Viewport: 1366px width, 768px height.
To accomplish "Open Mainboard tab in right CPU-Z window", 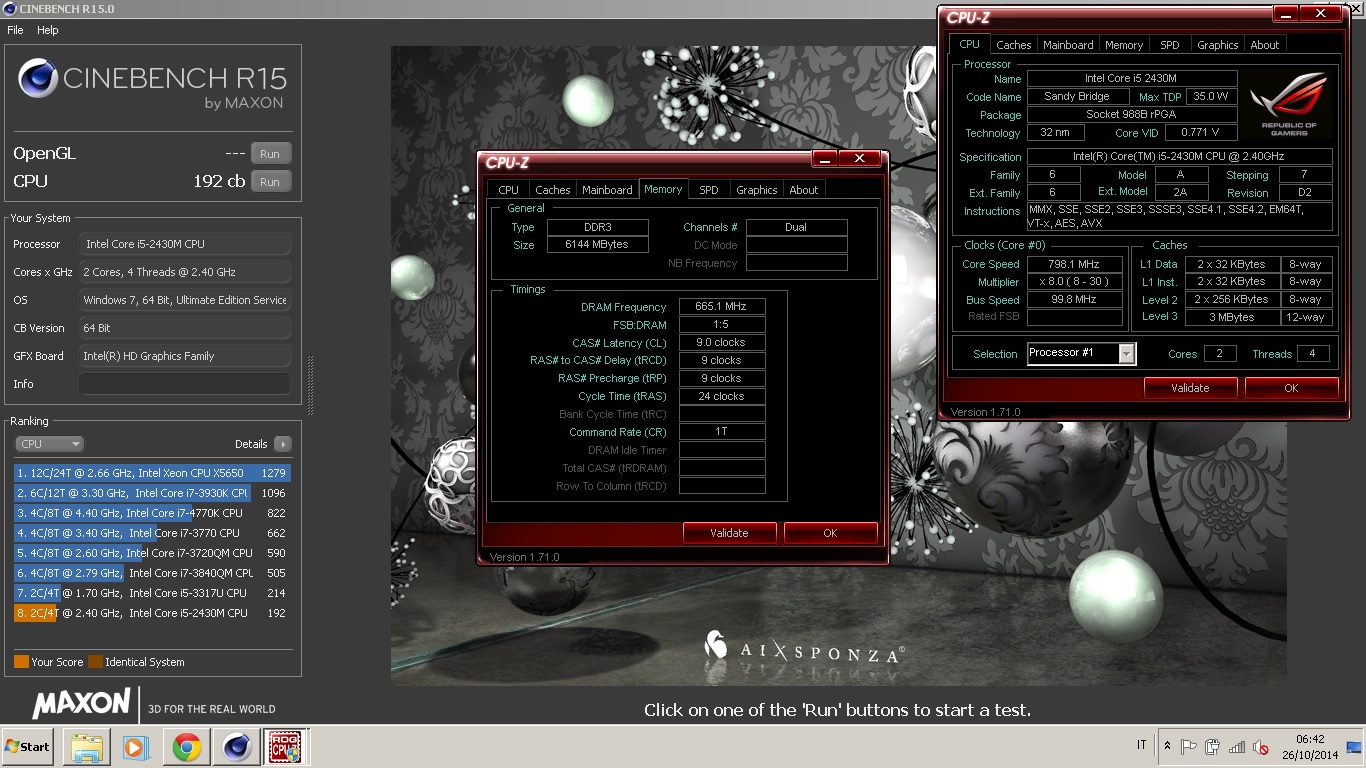I will click(x=1068, y=45).
